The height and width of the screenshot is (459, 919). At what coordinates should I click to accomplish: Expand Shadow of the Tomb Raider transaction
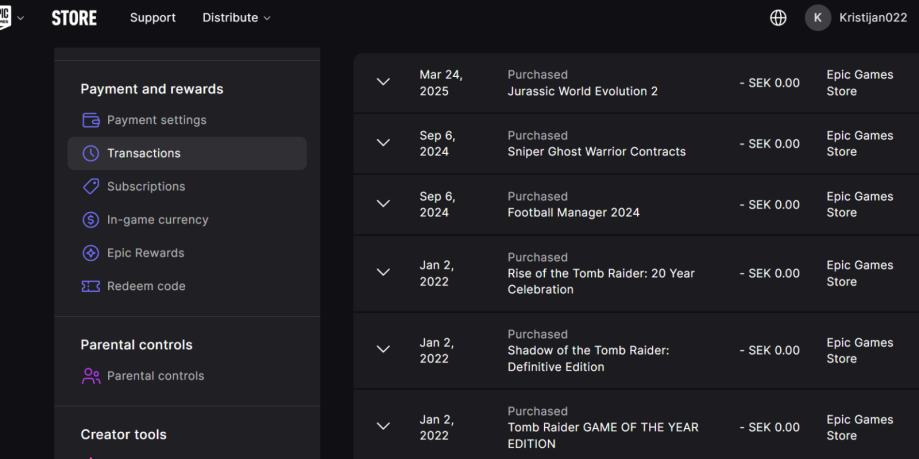point(382,350)
